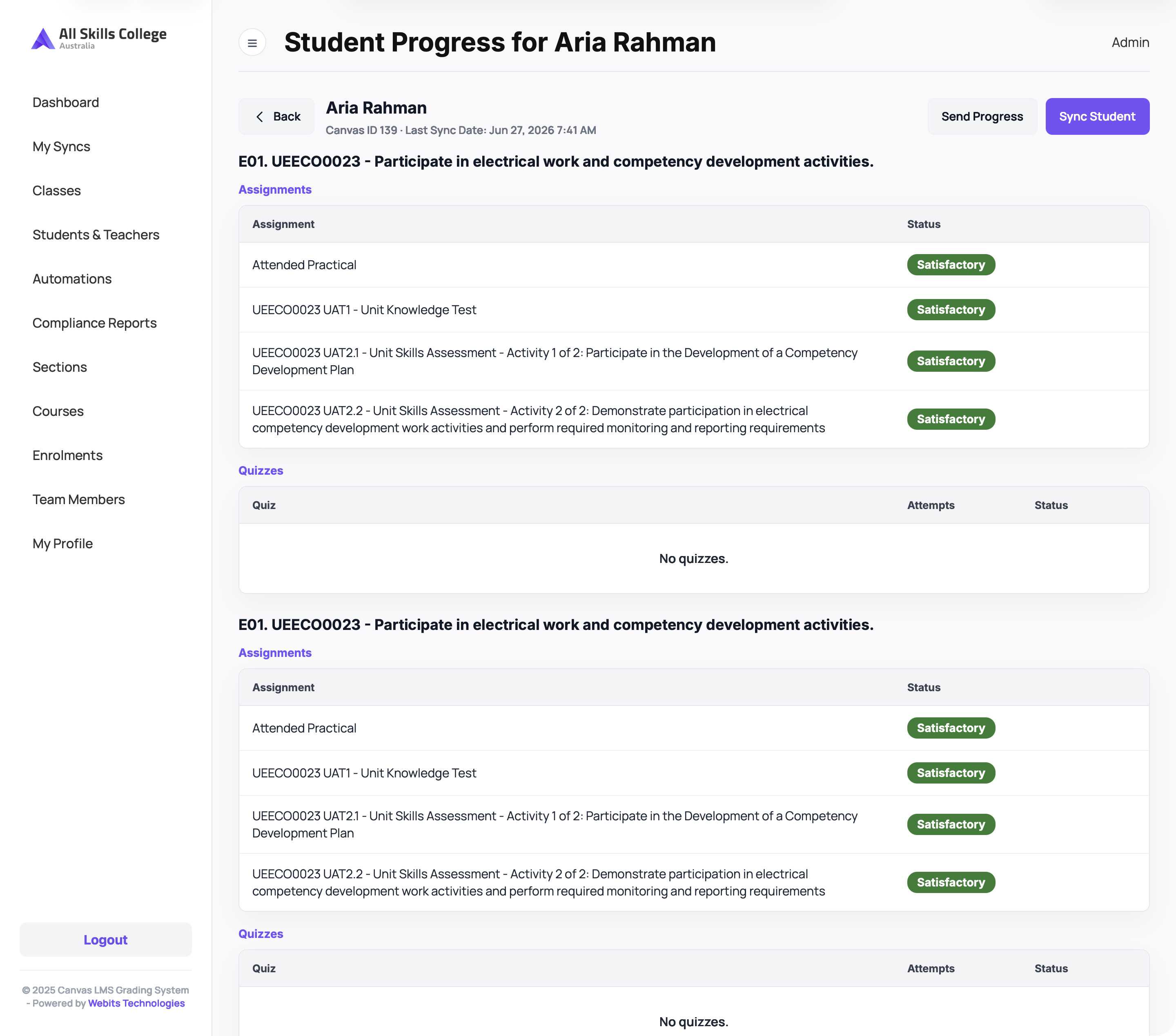
Task: Click the second Quizzes section heading
Action: [x=261, y=933]
